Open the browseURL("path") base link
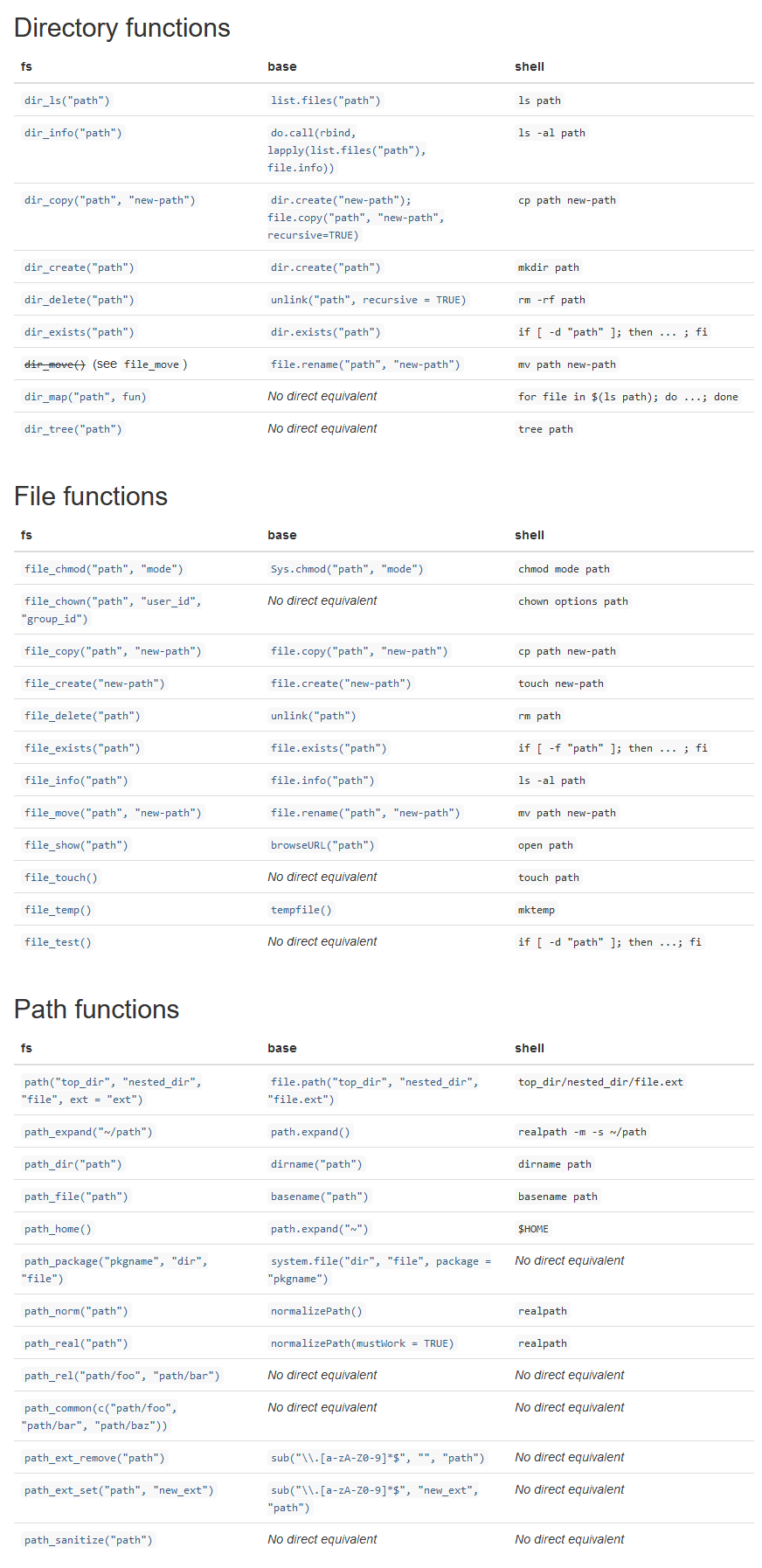 [x=322, y=845]
